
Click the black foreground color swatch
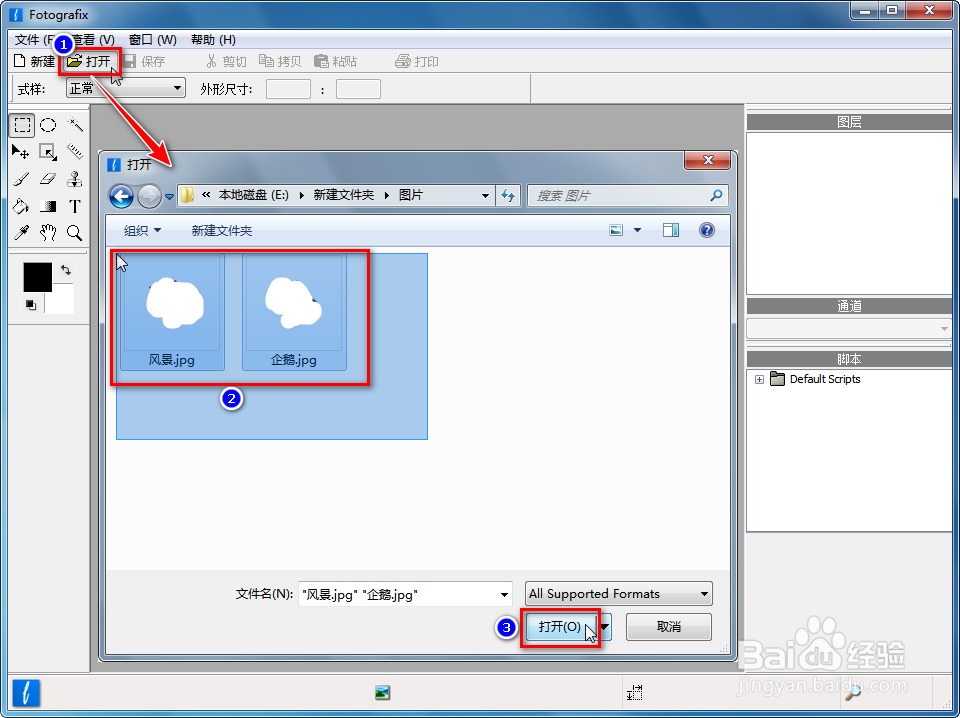(x=37, y=276)
